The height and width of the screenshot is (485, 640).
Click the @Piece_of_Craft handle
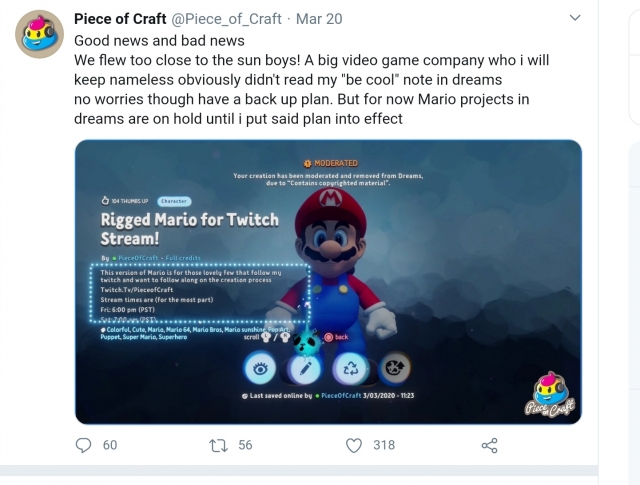[232, 19]
